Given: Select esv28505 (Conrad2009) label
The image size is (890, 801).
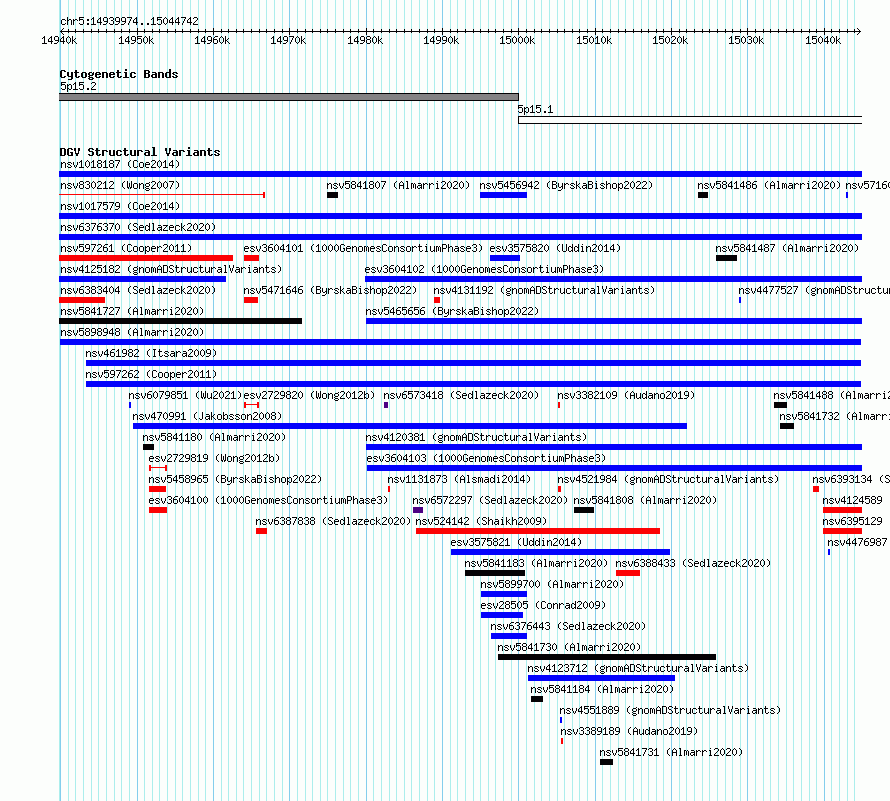Looking at the screenshot, I should (543, 606).
